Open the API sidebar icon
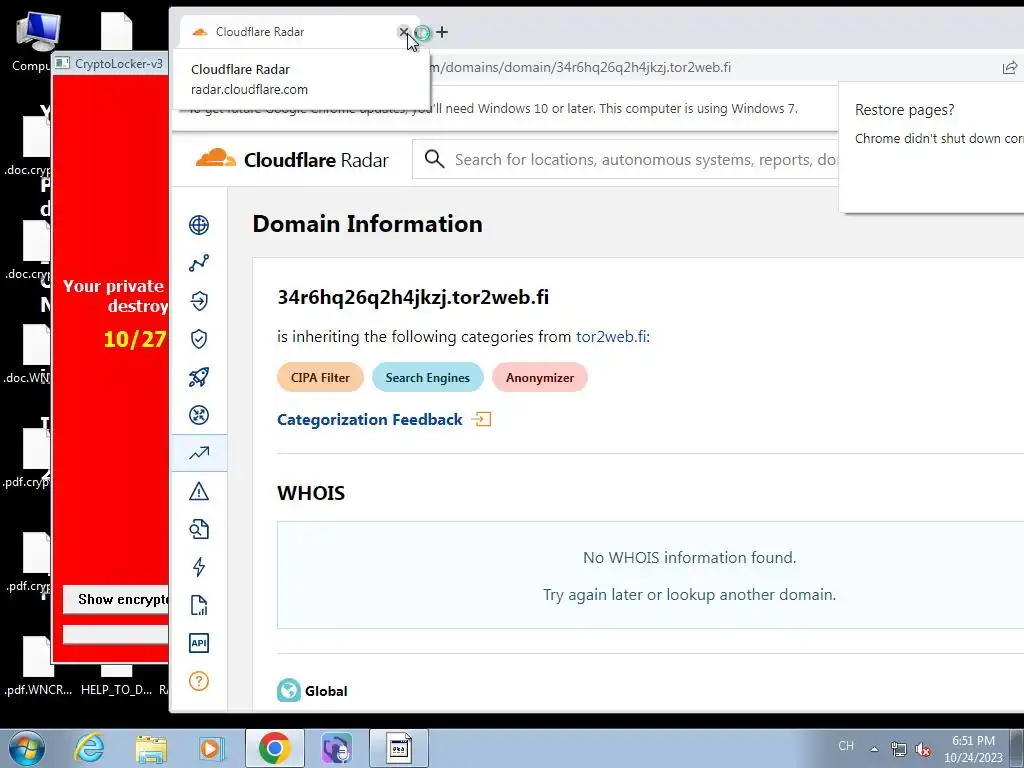The height and width of the screenshot is (768, 1024). [199, 643]
